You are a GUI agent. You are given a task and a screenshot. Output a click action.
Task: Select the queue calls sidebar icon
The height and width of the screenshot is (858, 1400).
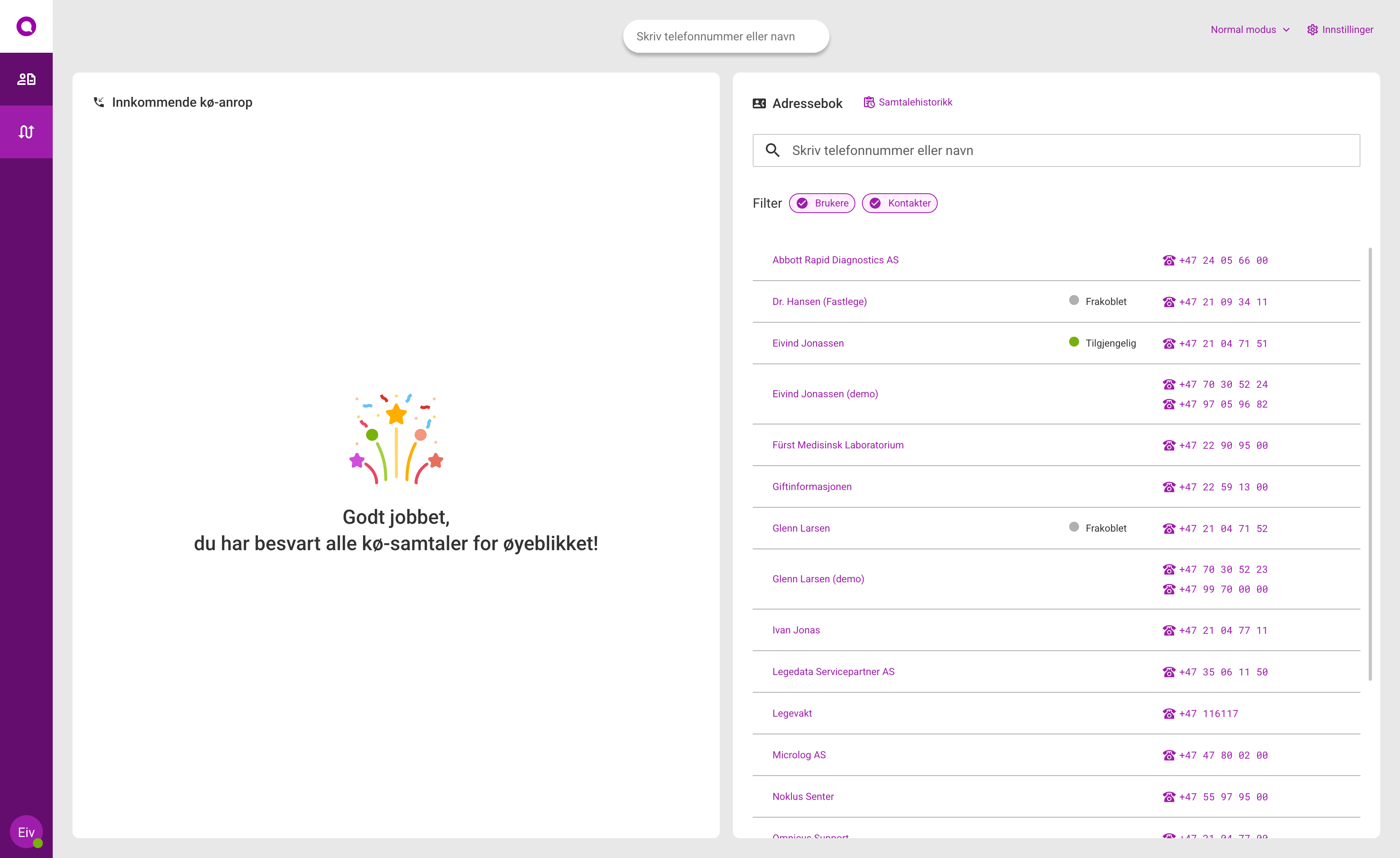tap(26, 132)
